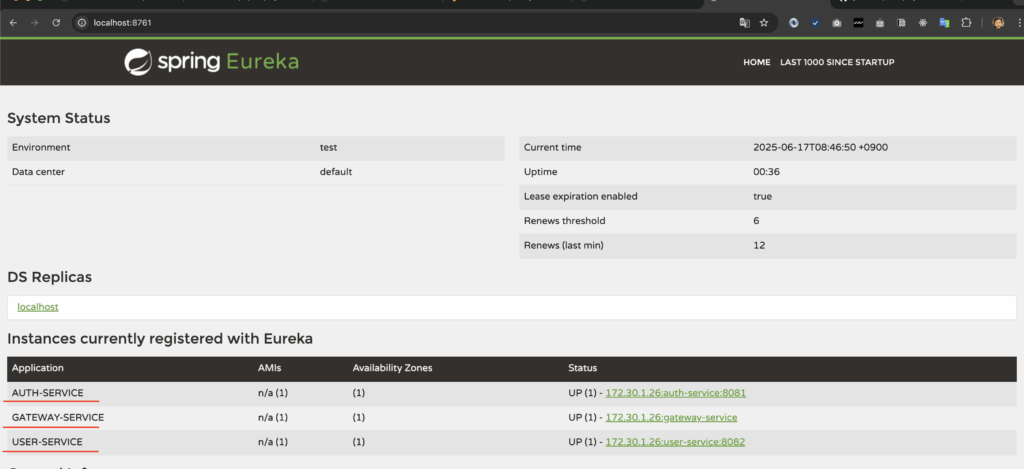This screenshot has width=1024, height=469.
Task: Click the Environment value test
Action: (x=328, y=148)
